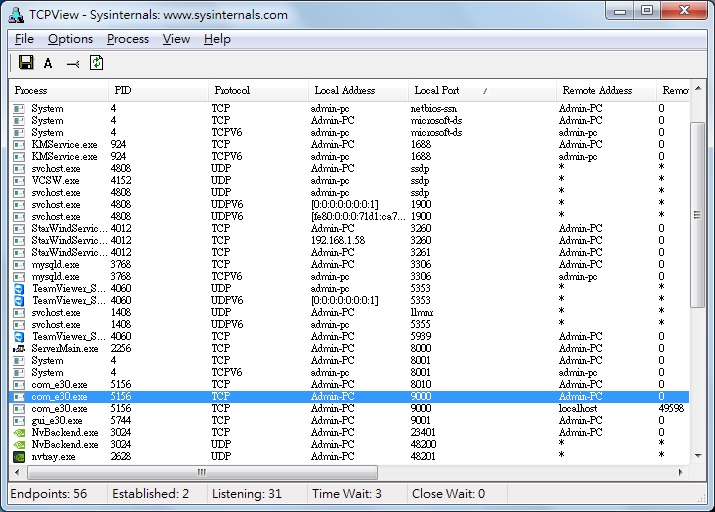Click gui_e30.exe process icon
The height and width of the screenshot is (512, 715).
(x=19, y=420)
